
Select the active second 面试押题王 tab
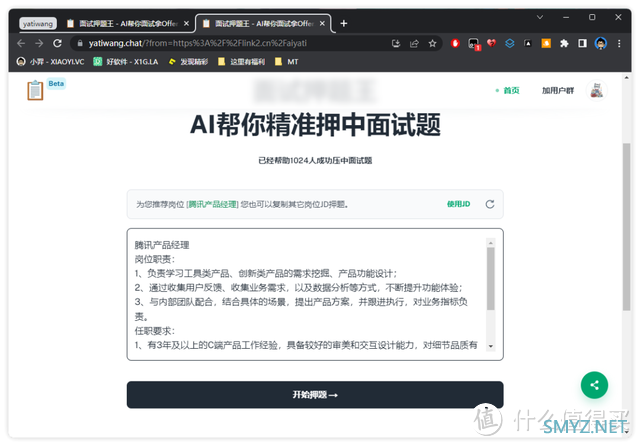pyautogui.click(x=264, y=24)
